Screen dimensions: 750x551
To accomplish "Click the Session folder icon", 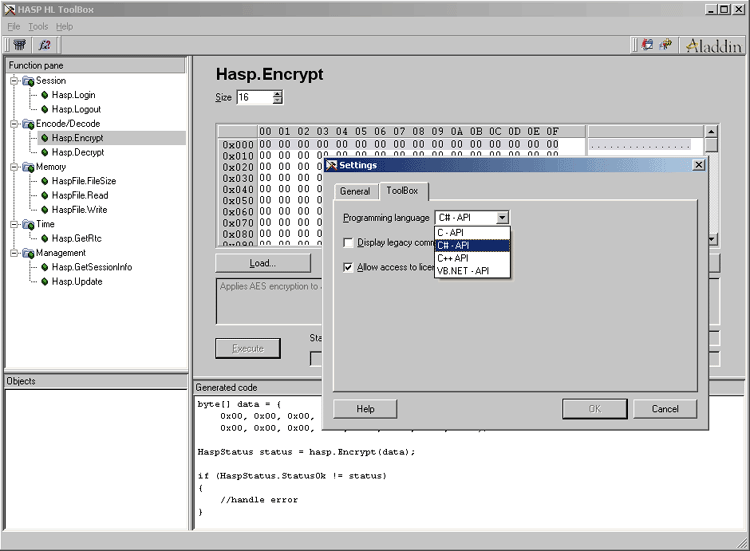I will tap(28, 81).
